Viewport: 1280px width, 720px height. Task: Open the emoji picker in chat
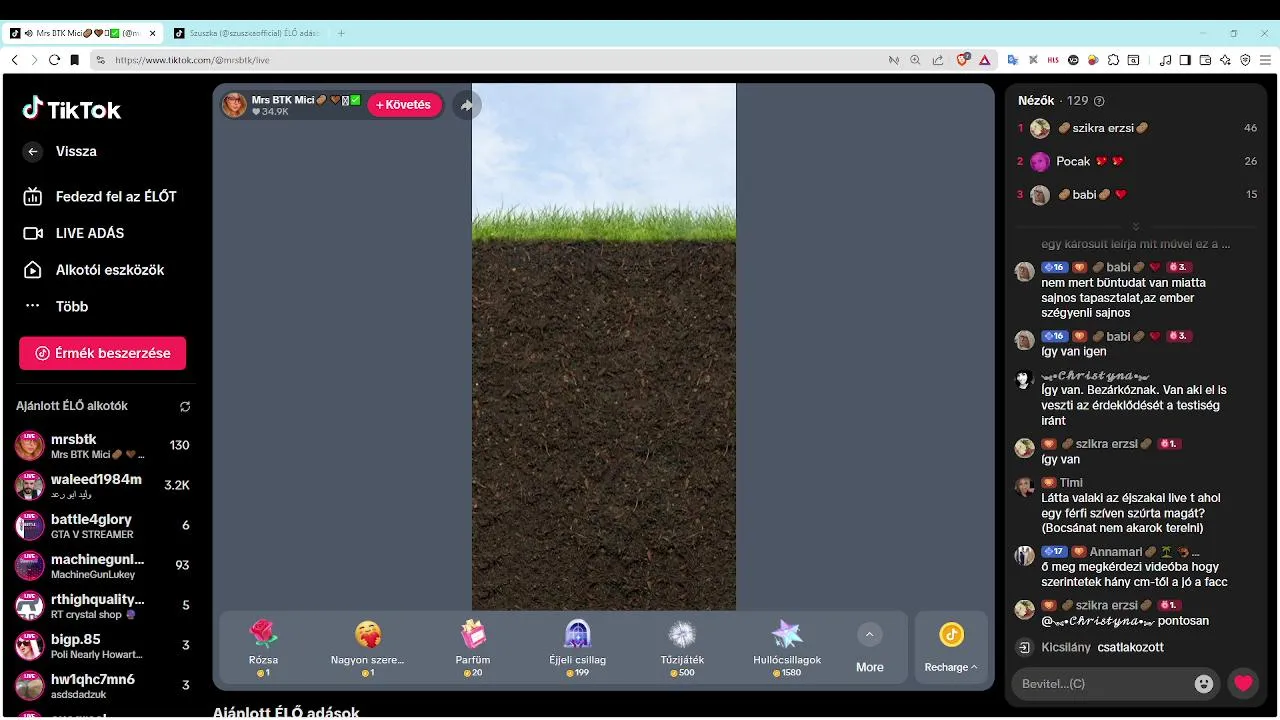pyautogui.click(x=1204, y=684)
